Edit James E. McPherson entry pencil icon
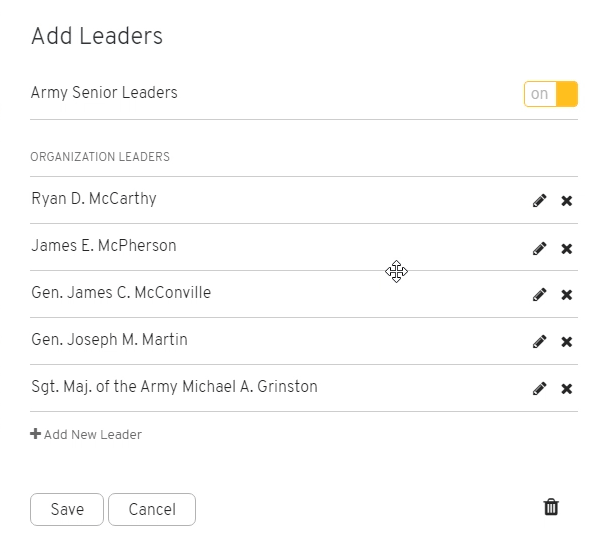 pos(539,248)
